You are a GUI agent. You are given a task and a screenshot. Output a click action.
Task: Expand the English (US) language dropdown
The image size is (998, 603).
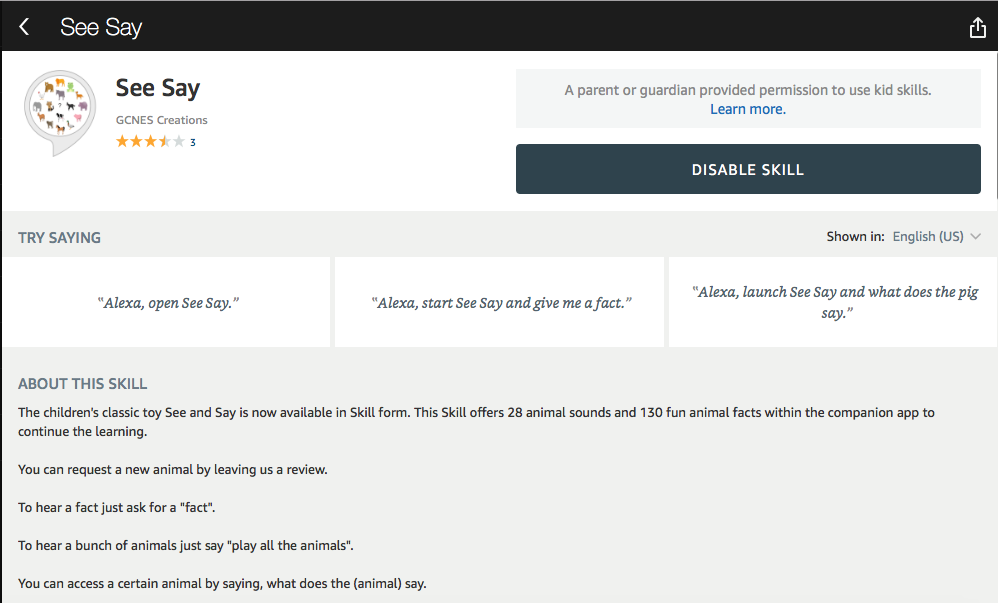pyautogui.click(x=936, y=237)
